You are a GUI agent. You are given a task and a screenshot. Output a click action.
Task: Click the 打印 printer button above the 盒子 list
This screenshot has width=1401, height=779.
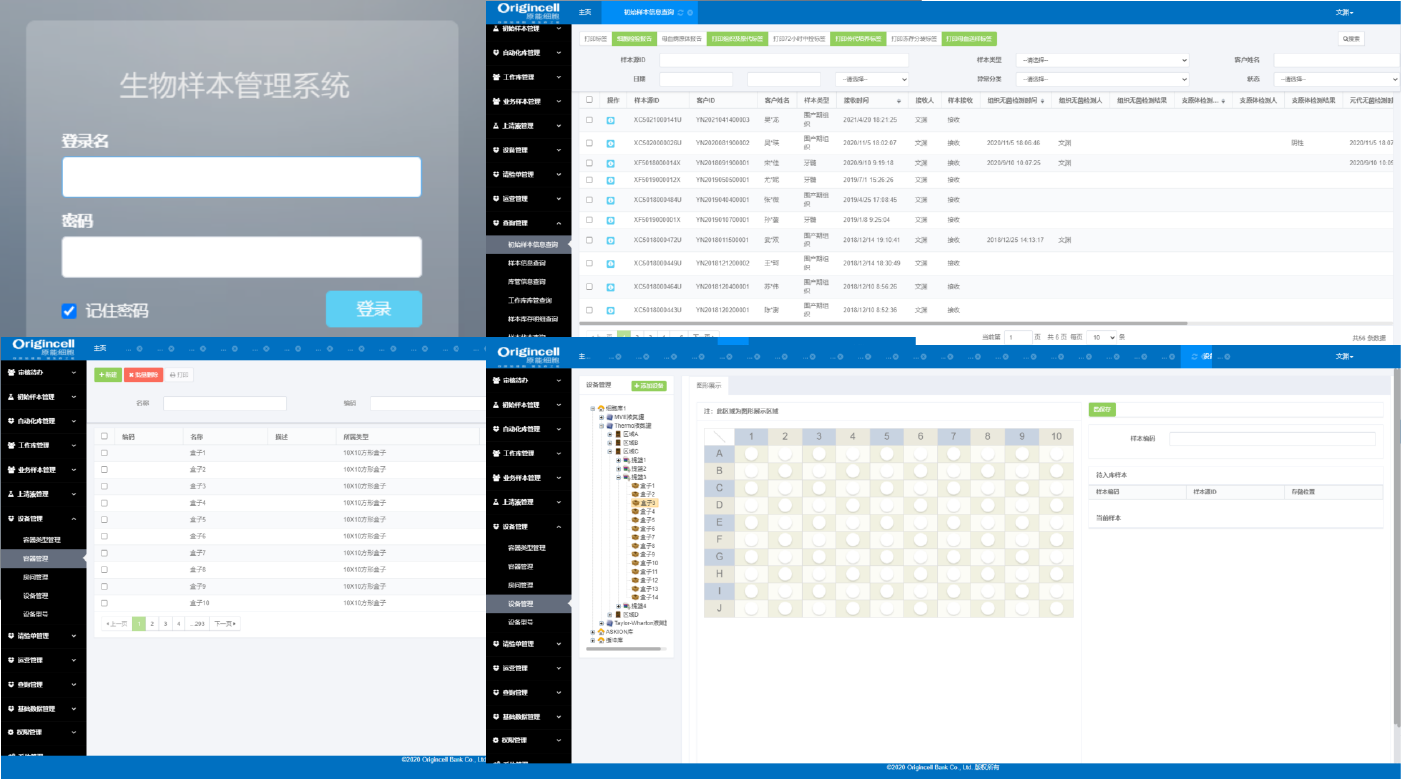click(x=179, y=375)
